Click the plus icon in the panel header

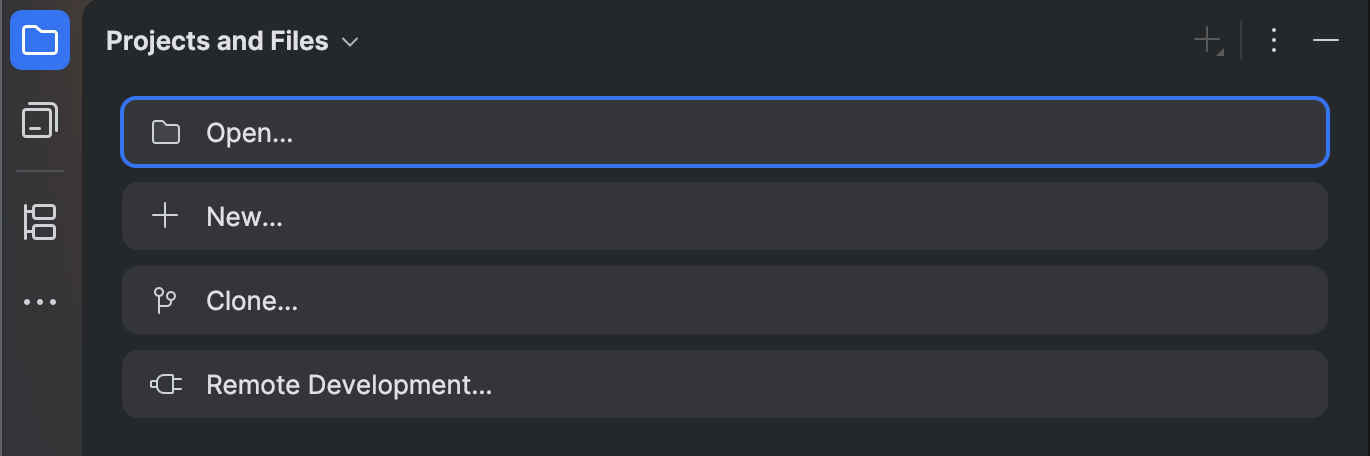click(1206, 40)
